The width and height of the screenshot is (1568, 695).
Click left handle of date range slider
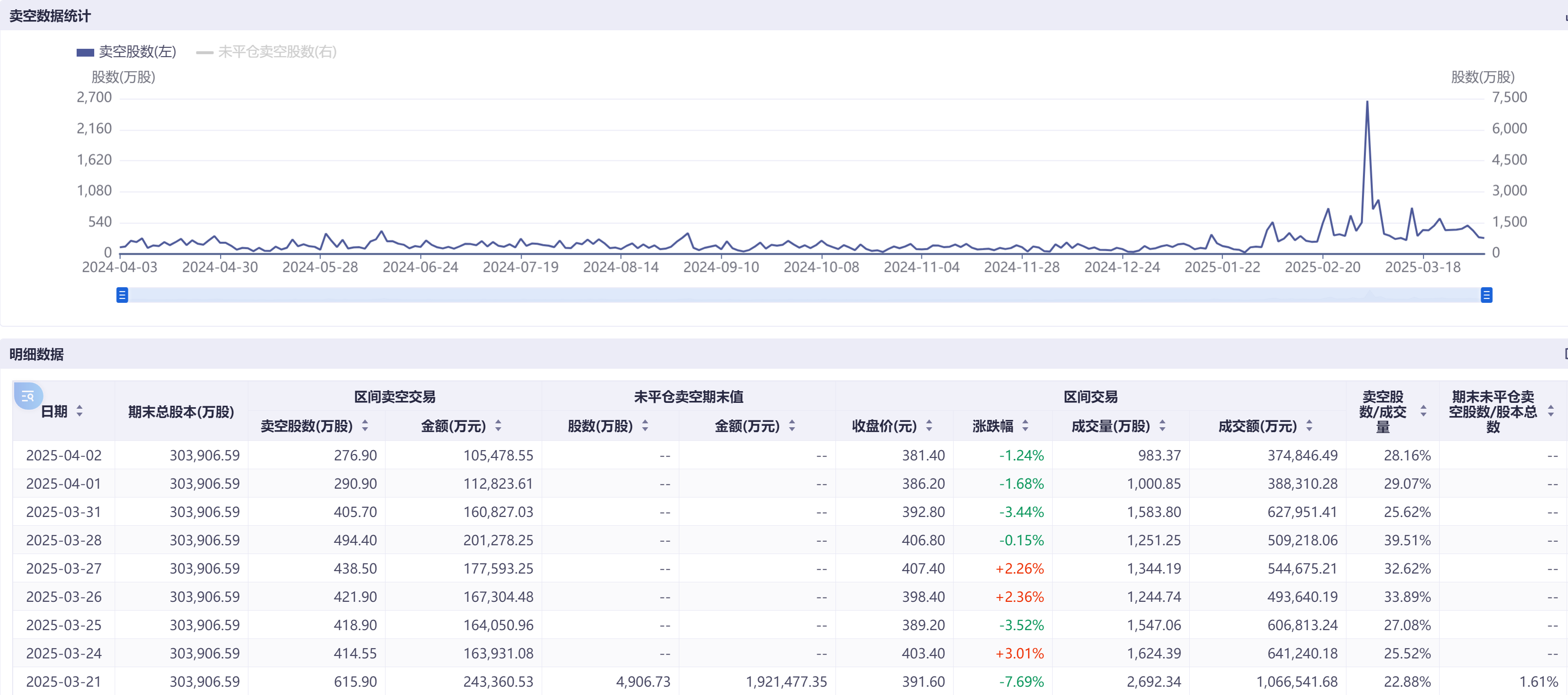(122, 295)
